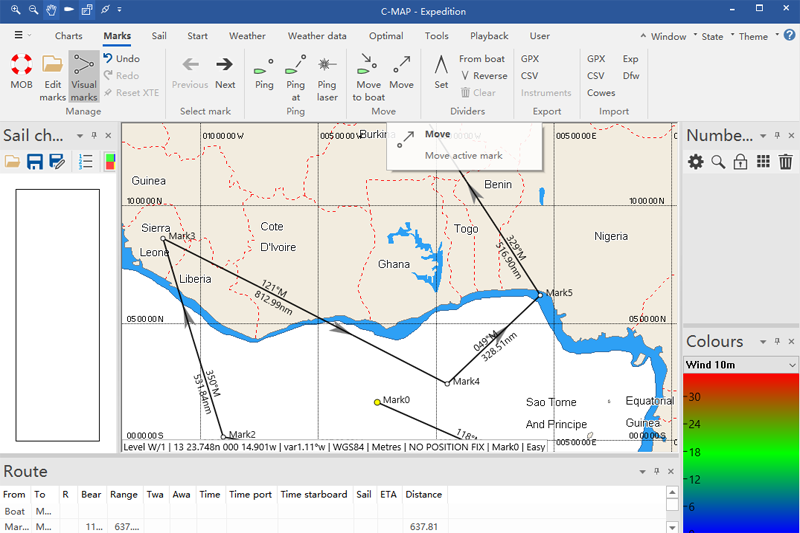Select Mark0 yellow point on chart

tap(377, 402)
